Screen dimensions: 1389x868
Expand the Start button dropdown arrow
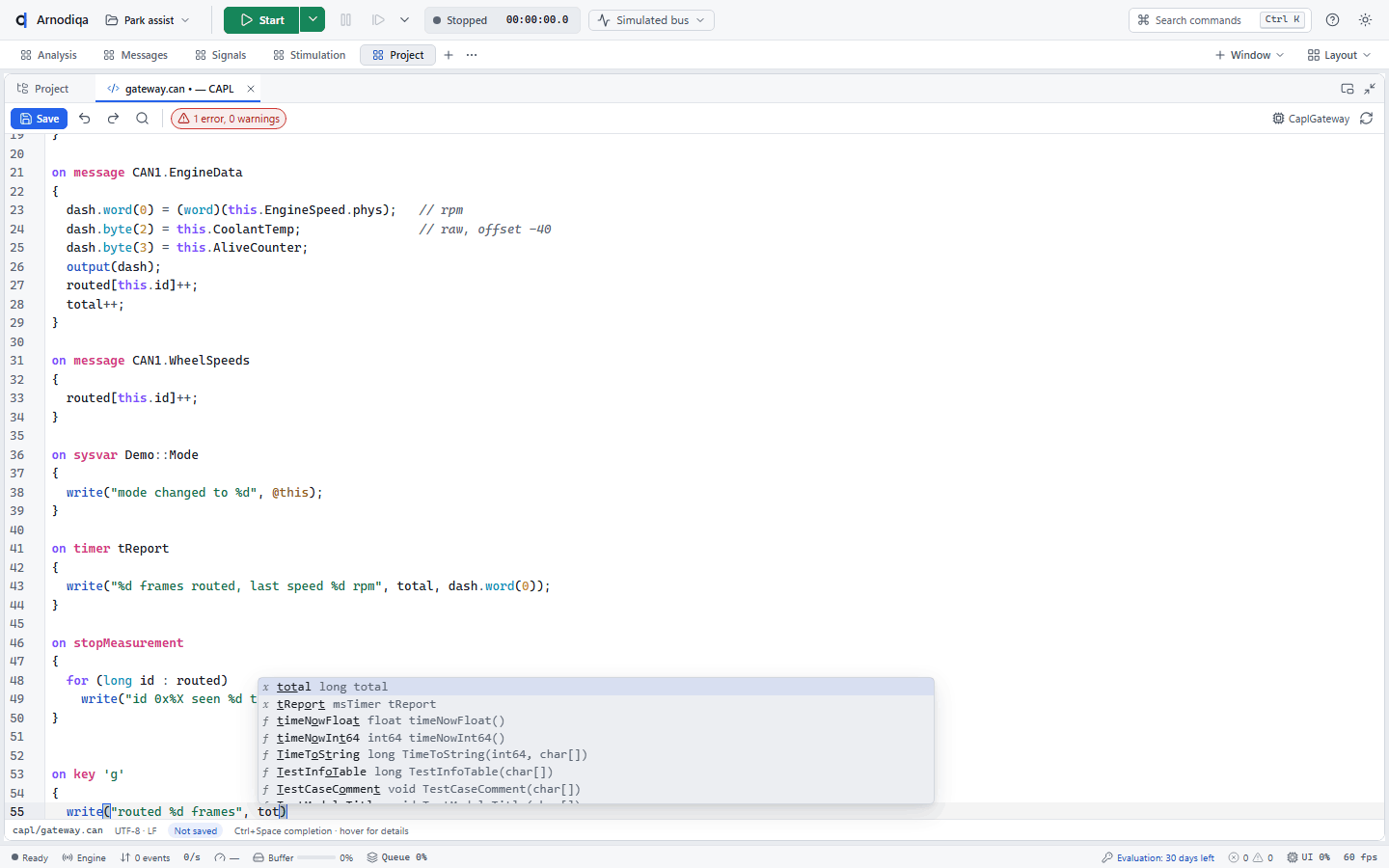313,20
